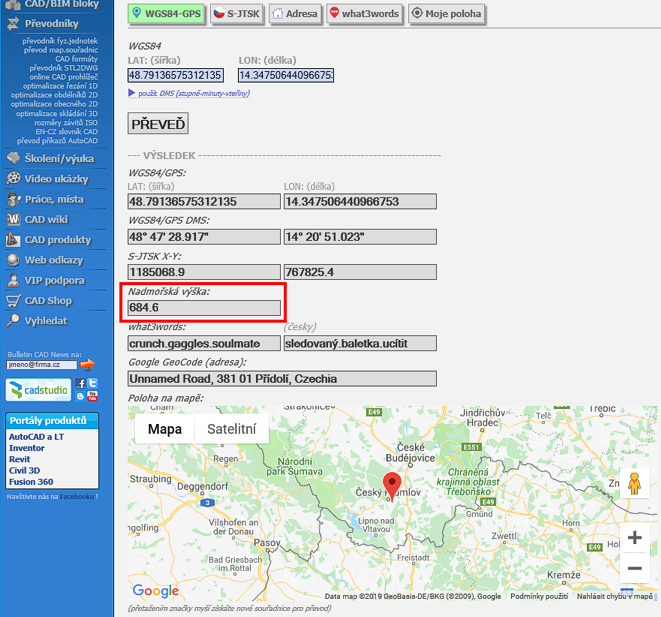Click the Video ukázky reel icon
Viewport: 661px width, 617px height.
coord(13,179)
